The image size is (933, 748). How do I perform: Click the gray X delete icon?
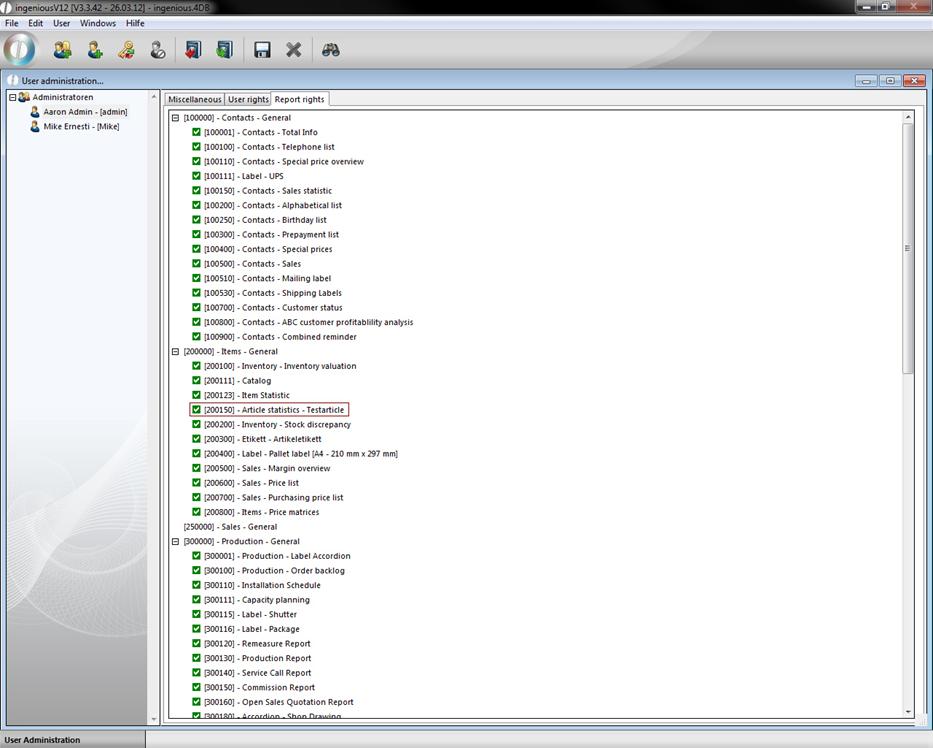[x=294, y=50]
